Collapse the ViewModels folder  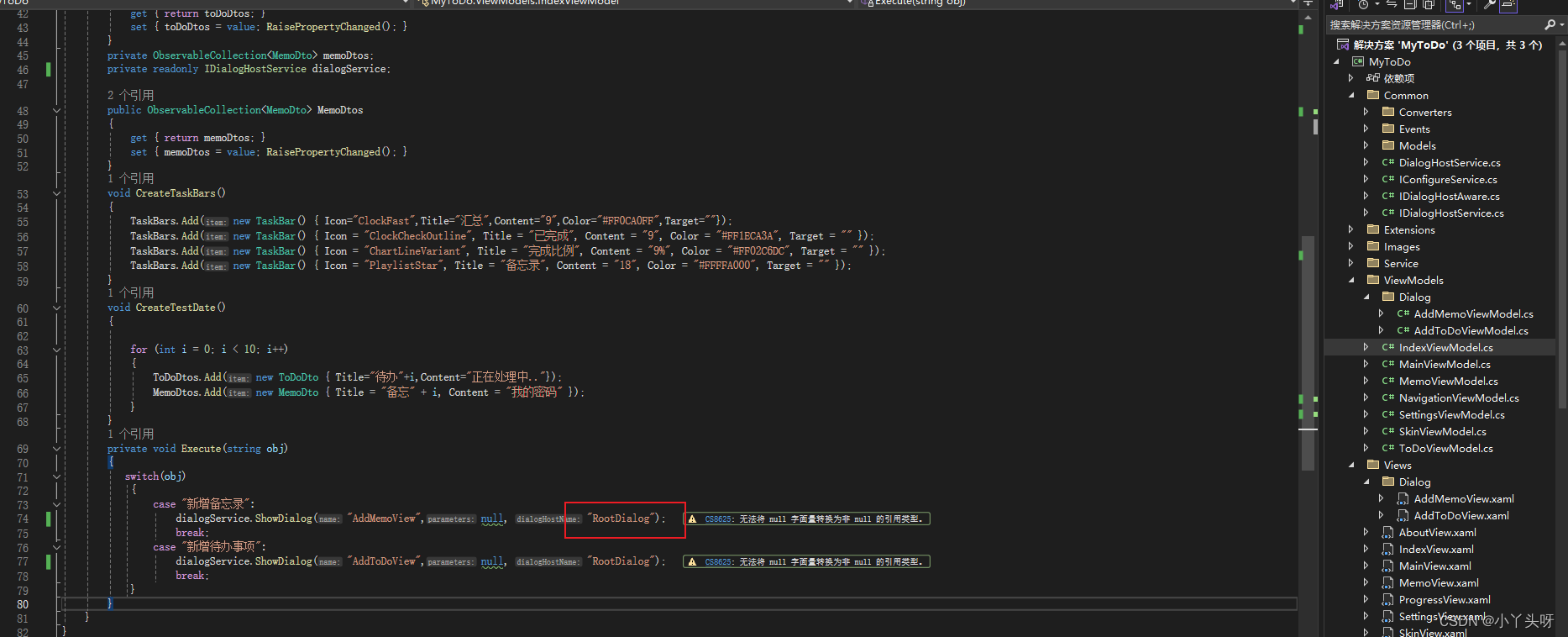tap(1351, 280)
